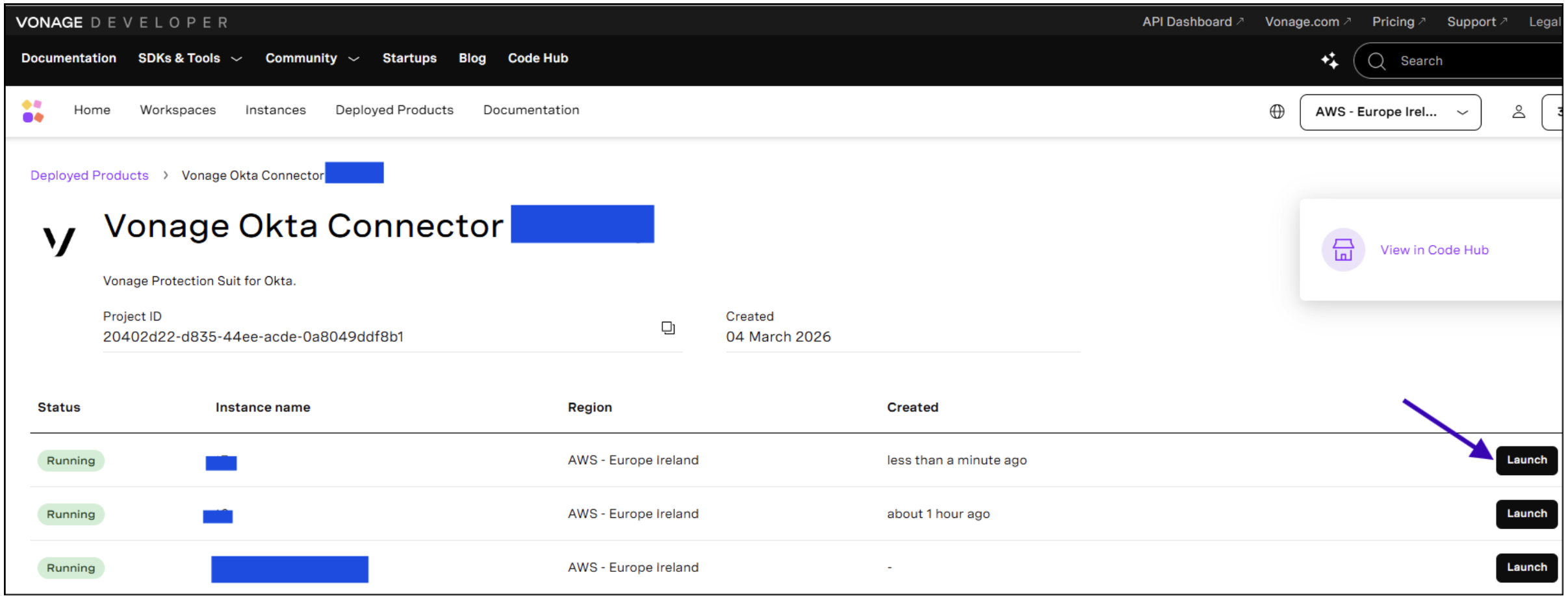Click the Created date 04 March 2026
1568x596 pixels.
(x=778, y=337)
